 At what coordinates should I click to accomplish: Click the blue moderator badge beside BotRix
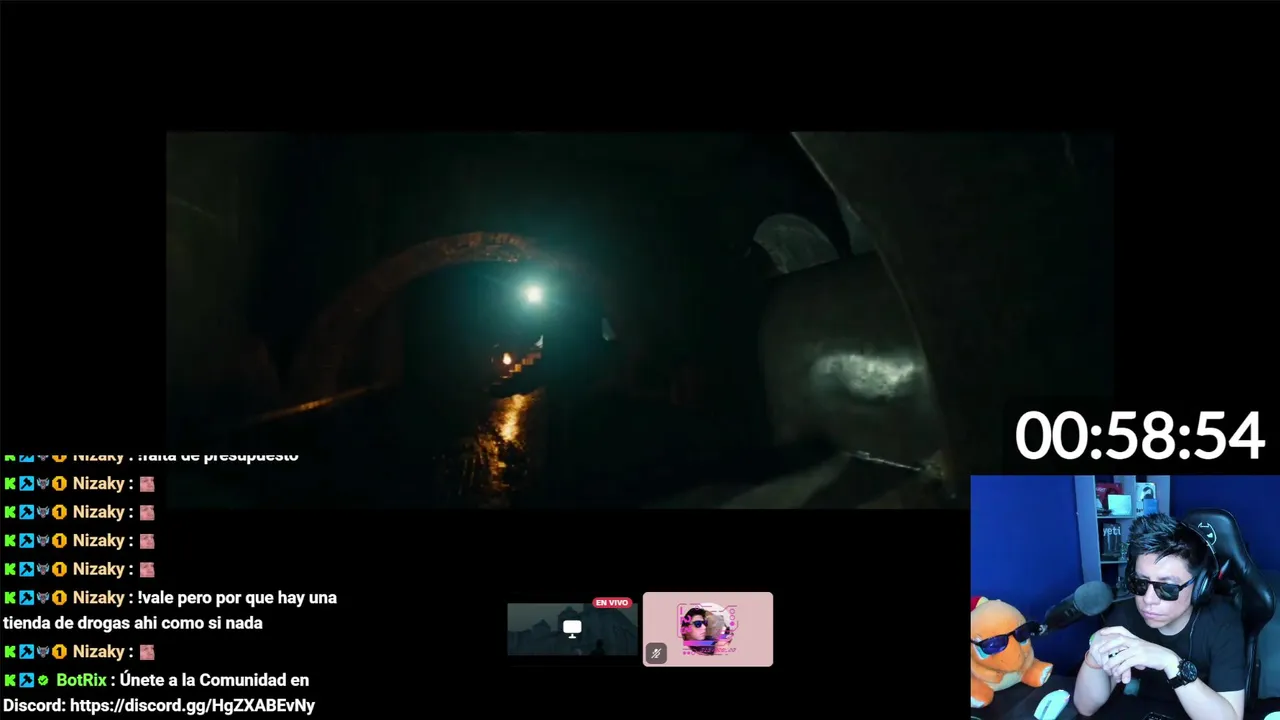[26, 680]
